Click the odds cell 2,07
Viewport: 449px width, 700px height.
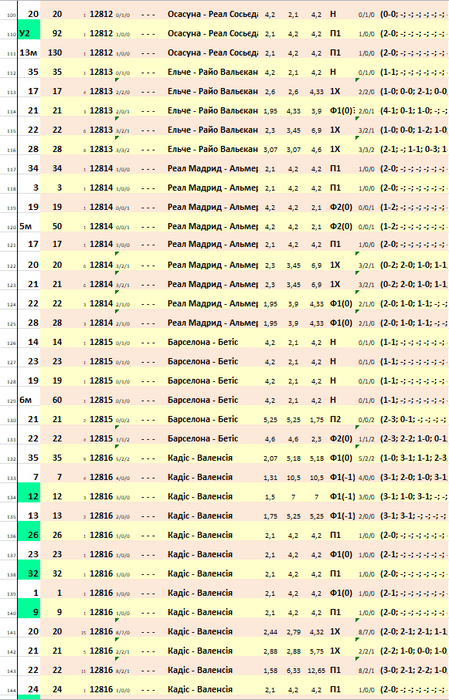tap(270, 458)
